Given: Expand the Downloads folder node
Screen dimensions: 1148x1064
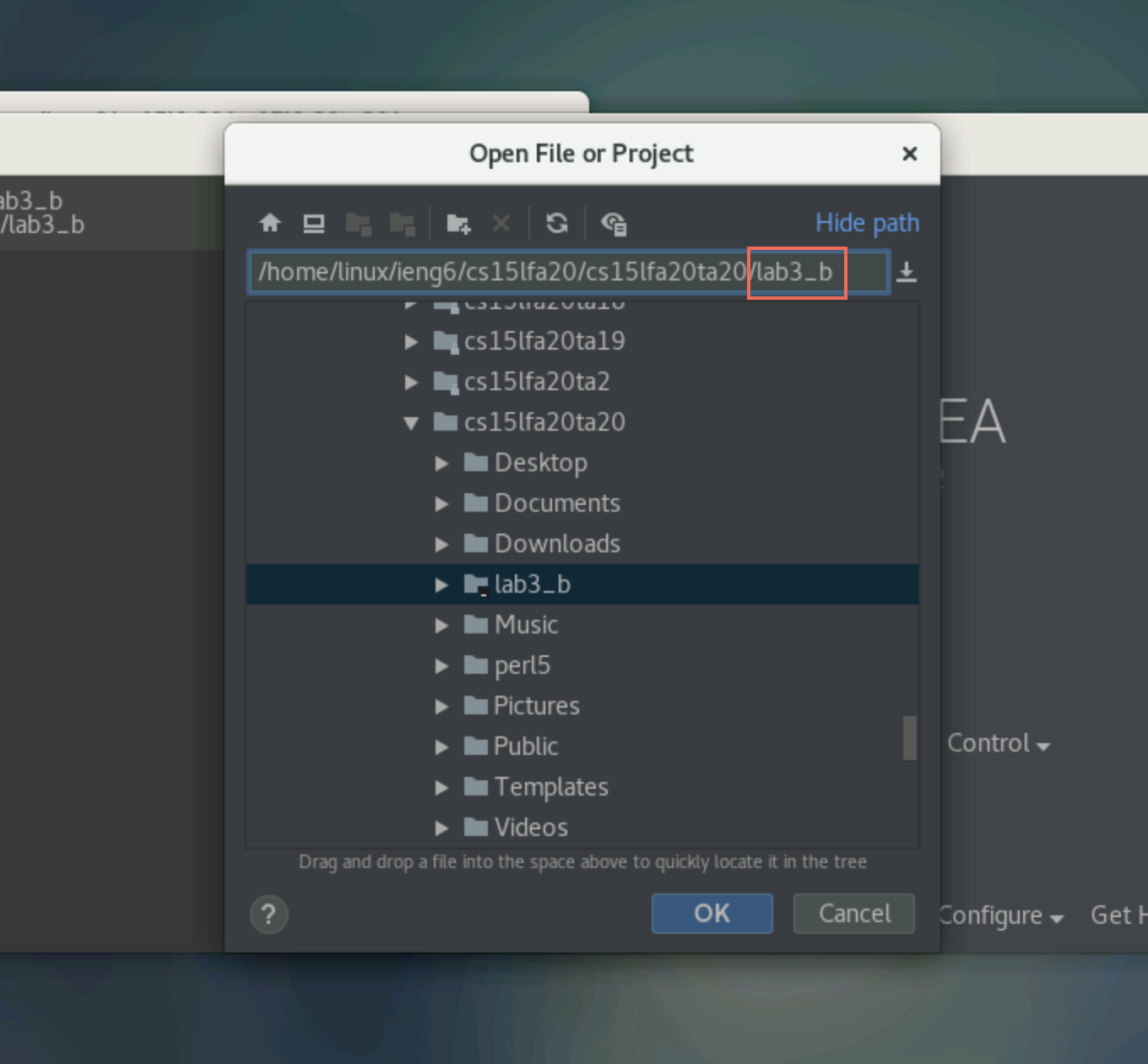Looking at the screenshot, I should [x=441, y=544].
